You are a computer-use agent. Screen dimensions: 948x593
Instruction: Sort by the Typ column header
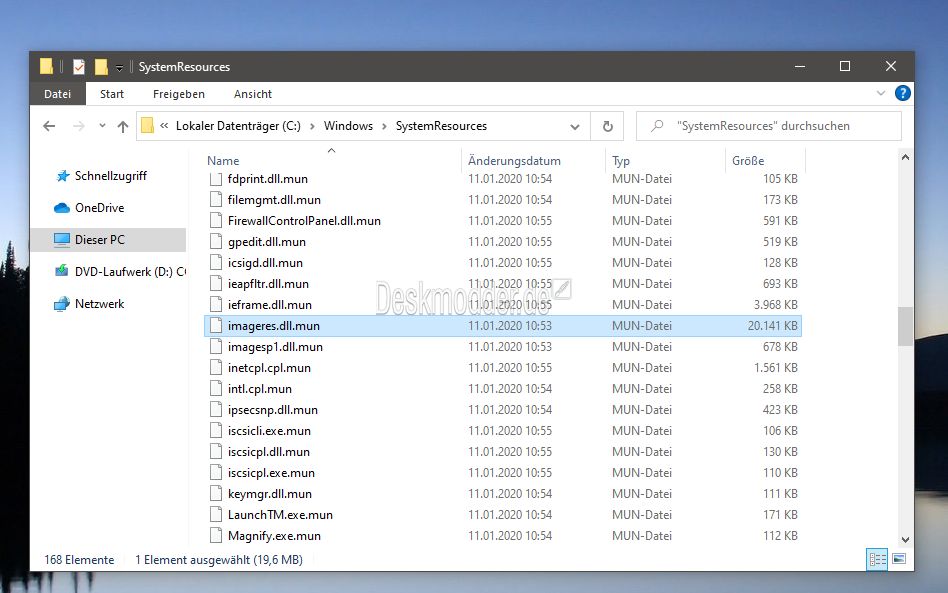666,161
